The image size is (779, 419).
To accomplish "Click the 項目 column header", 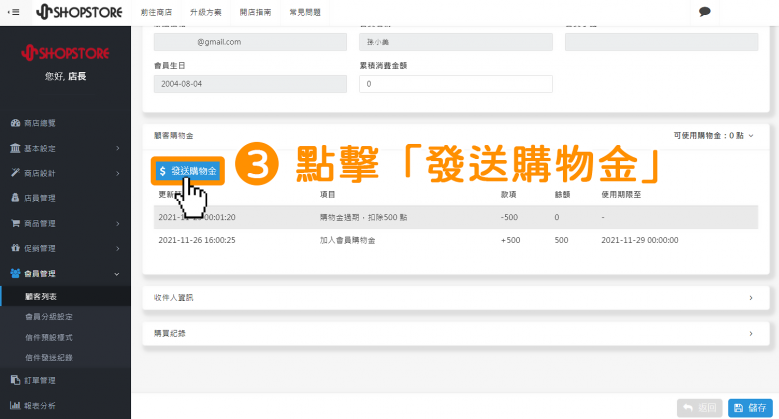I will pyautogui.click(x=327, y=194).
